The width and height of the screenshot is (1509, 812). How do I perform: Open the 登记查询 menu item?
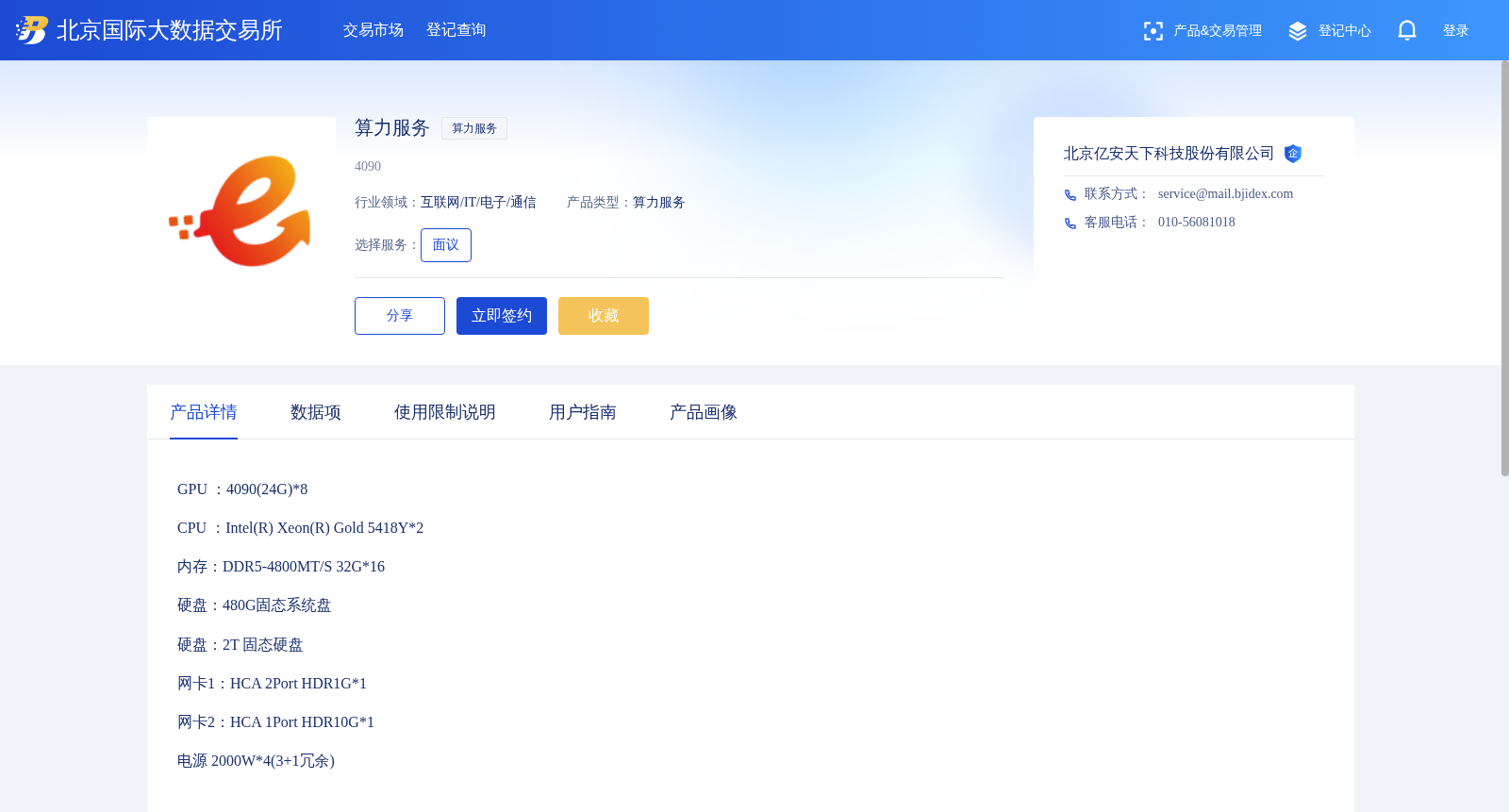(456, 30)
